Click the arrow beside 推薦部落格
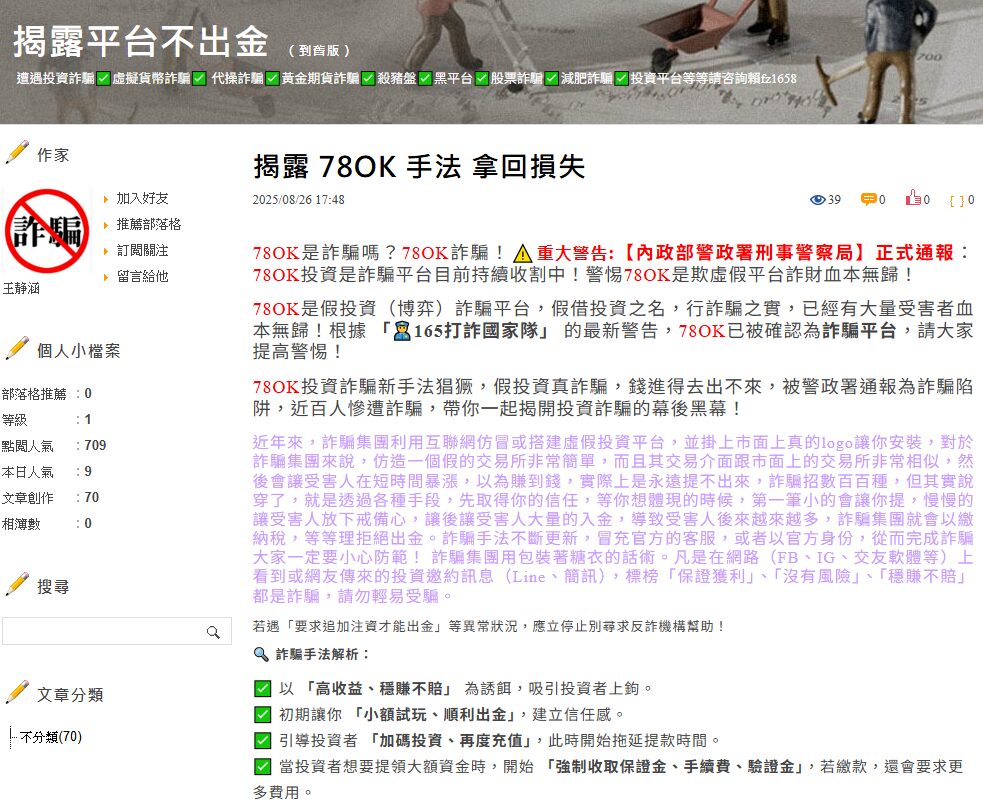The height and width of the screenshot is (803, 983). point(108,225)
